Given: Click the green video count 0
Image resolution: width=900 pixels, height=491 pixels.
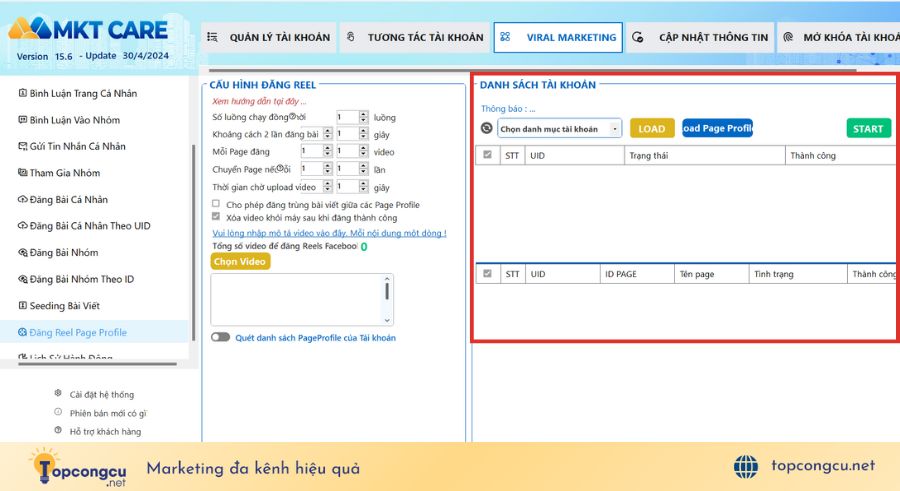Looking at the screenshot, I should (x=364, y=246).
